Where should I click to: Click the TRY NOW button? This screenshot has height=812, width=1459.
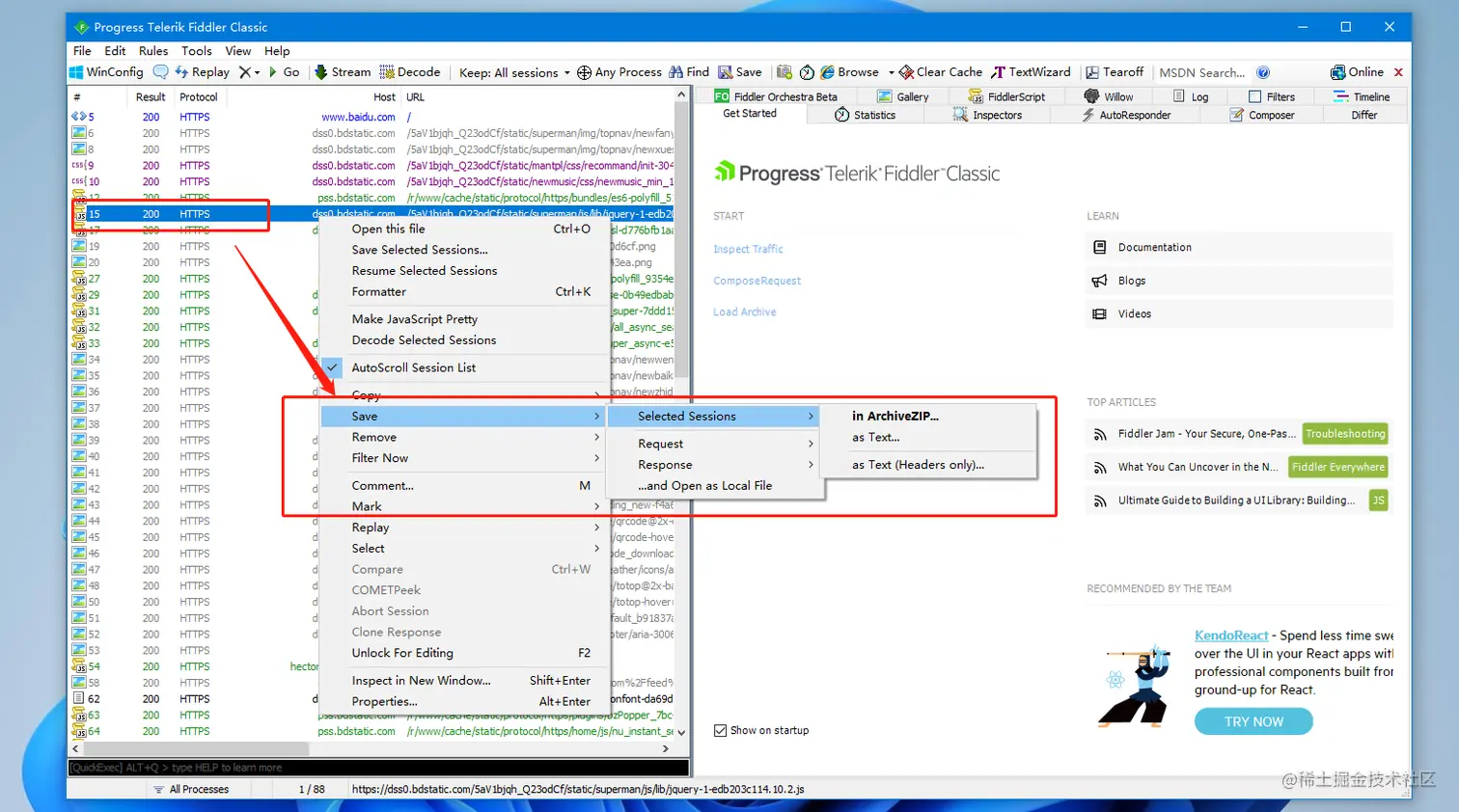coord(1253,721)
